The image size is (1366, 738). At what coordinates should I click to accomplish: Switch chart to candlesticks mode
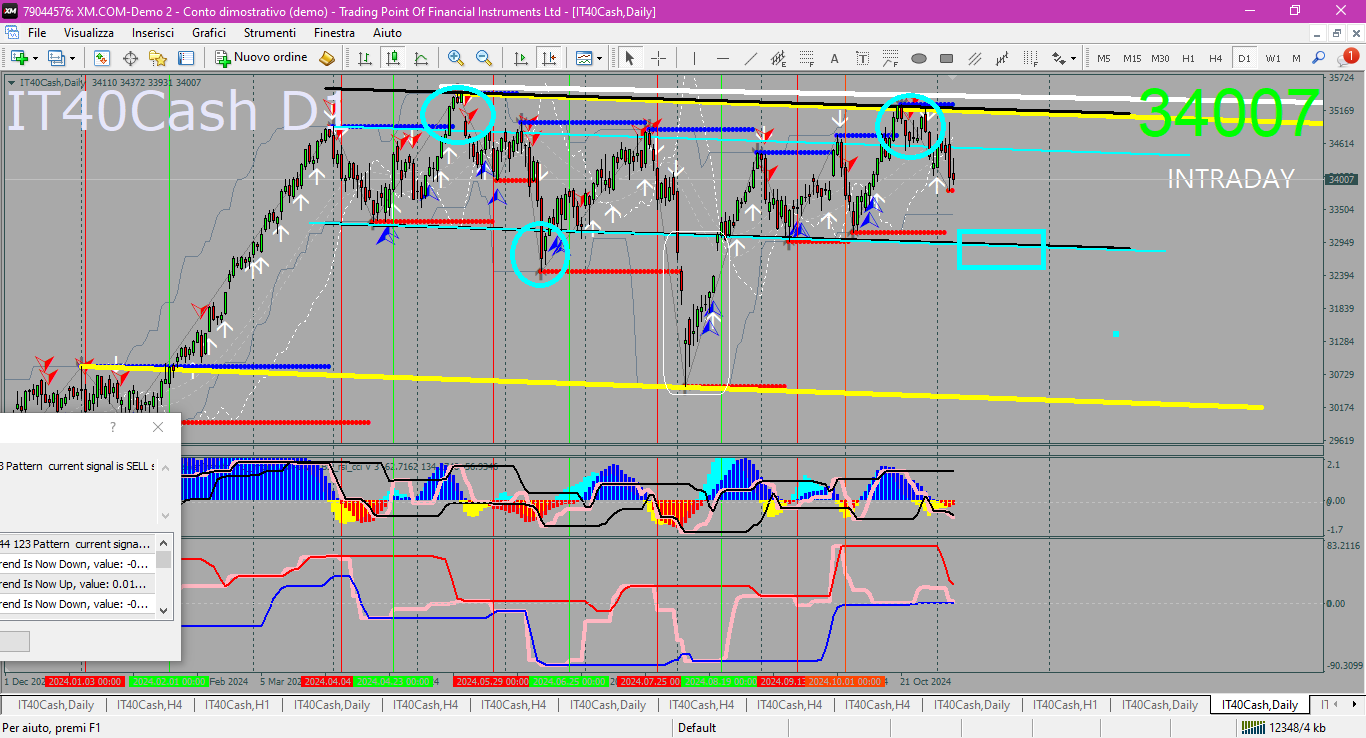393,58
